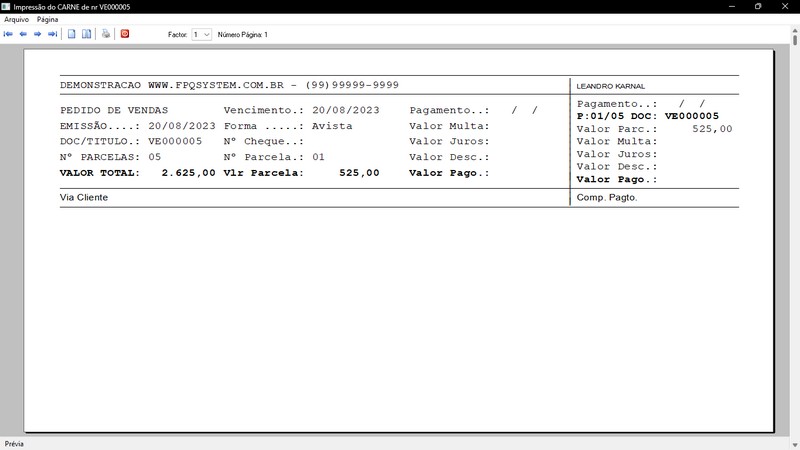Close the carnê print preview window
Viewport: 800px width, 450px height.
pyautogui.click(x=785, y=7)
